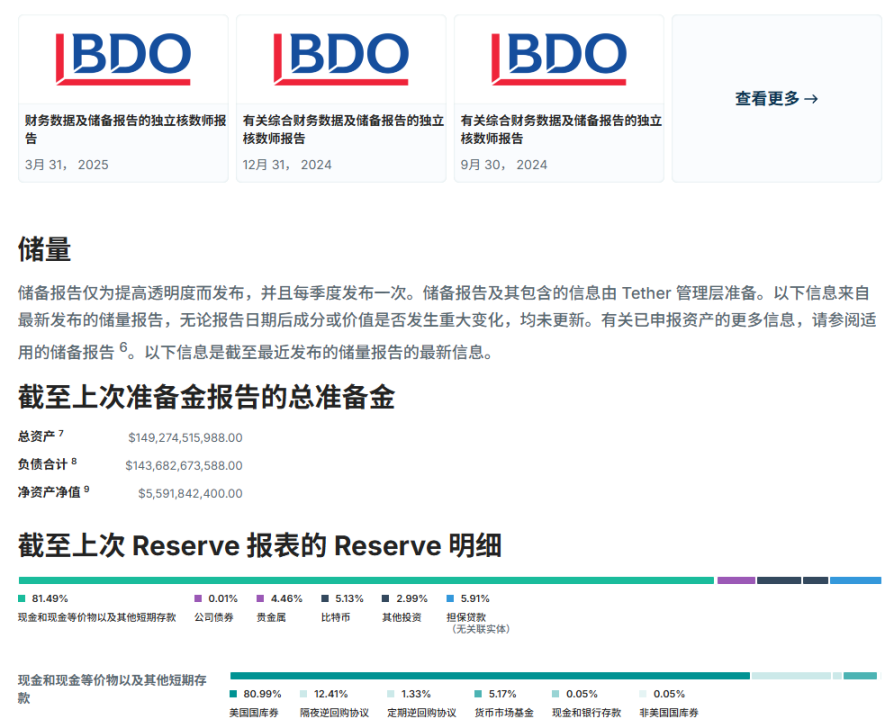Viewport: 894px width, 728px height.
Task: Select the liabilities value $143,682,673,588.00
Action: click(184, 466)
